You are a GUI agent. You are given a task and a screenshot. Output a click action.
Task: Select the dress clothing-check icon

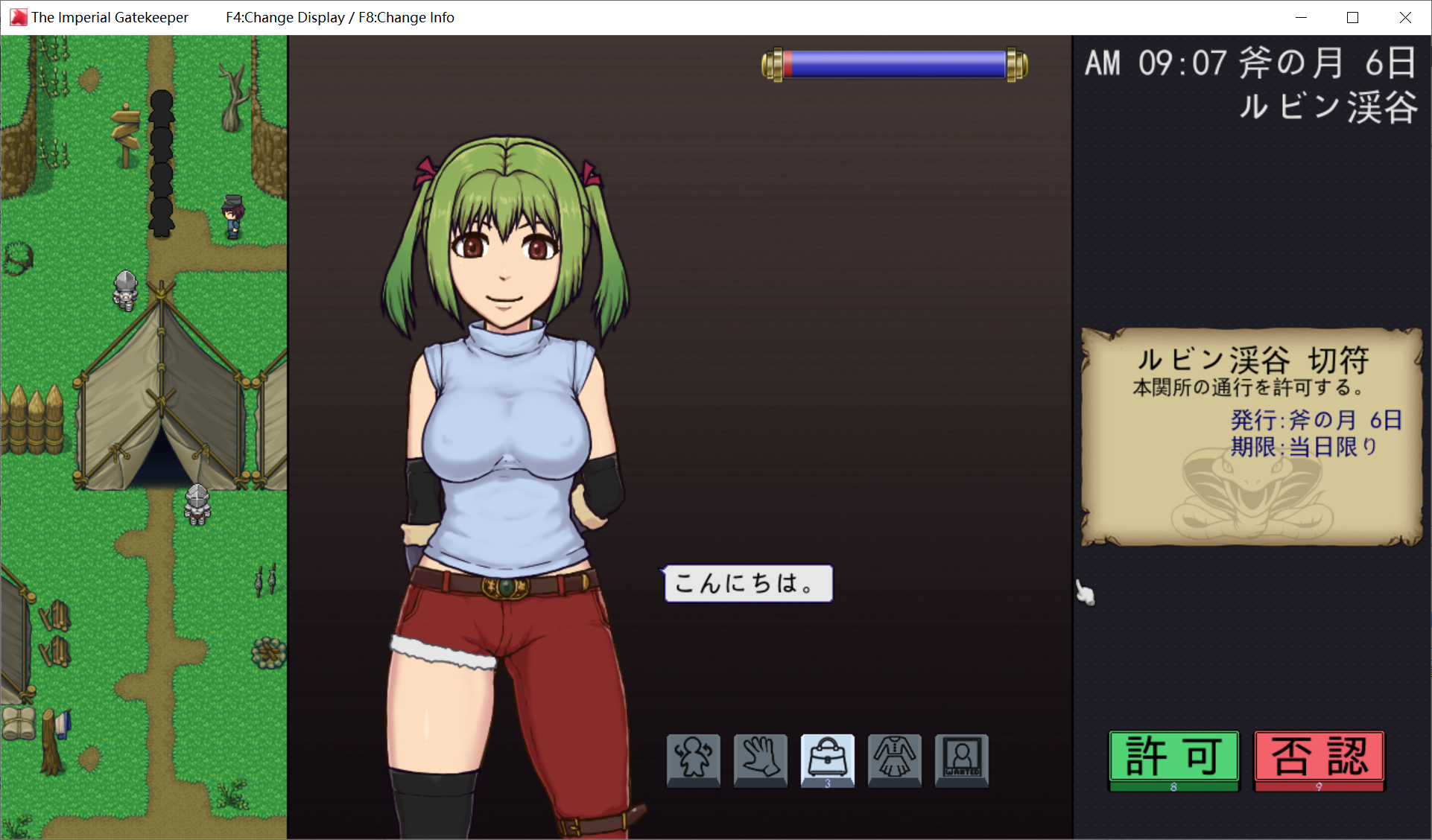[895, 760]
